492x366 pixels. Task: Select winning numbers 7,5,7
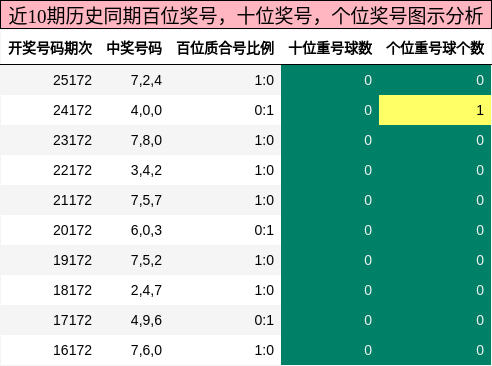click(x=146, y=201)
